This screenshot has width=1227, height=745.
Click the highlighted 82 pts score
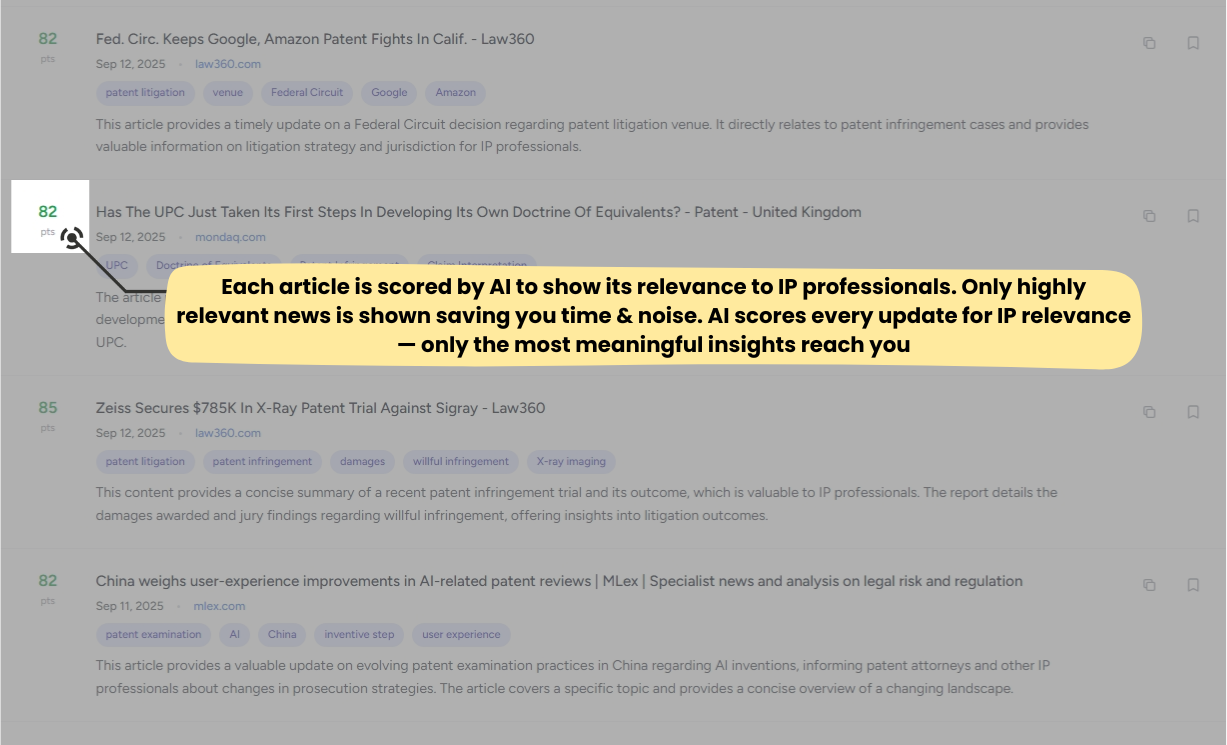[48, 213]
